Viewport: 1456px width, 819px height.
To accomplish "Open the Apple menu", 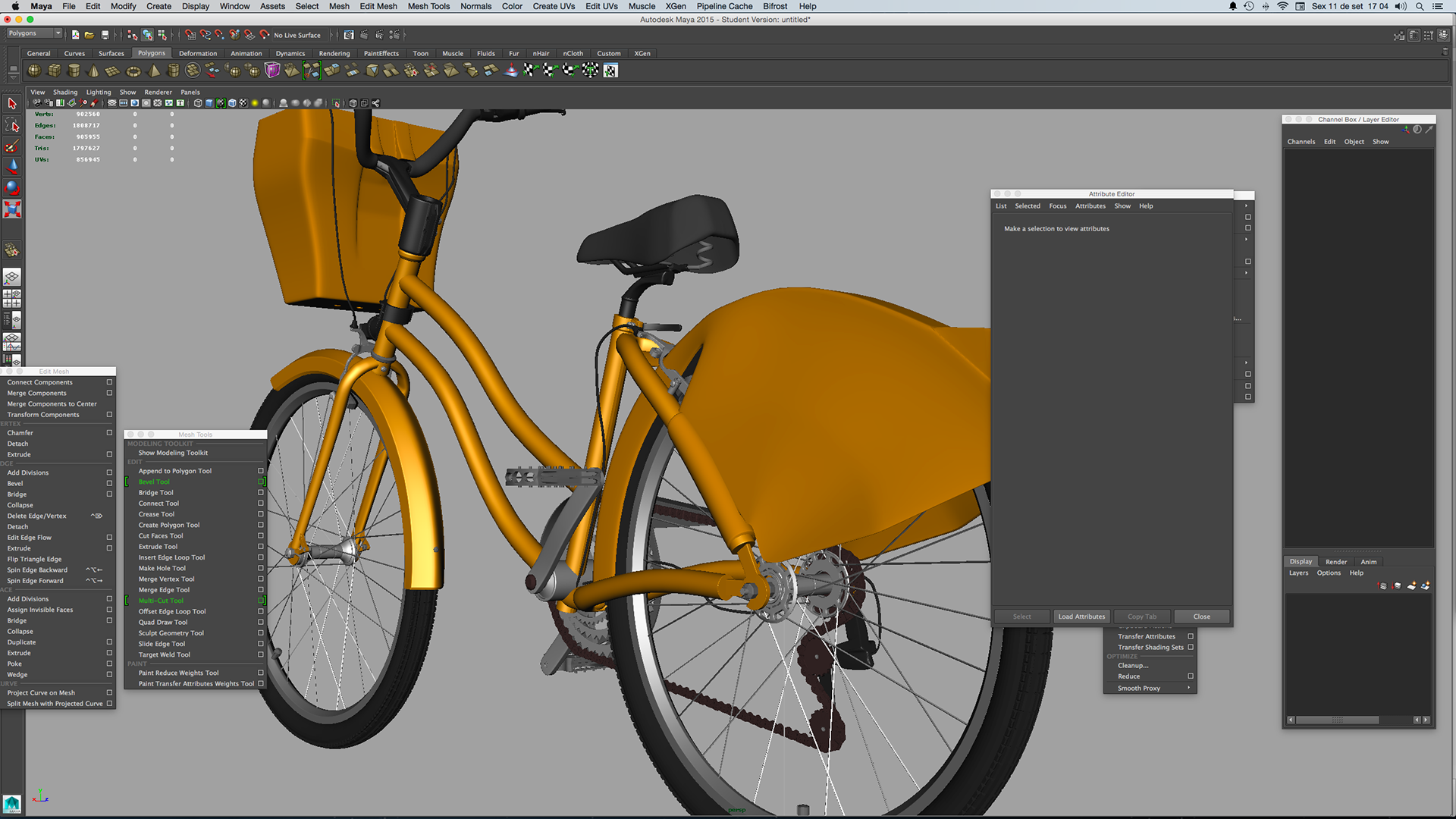I will coord(15,6).
